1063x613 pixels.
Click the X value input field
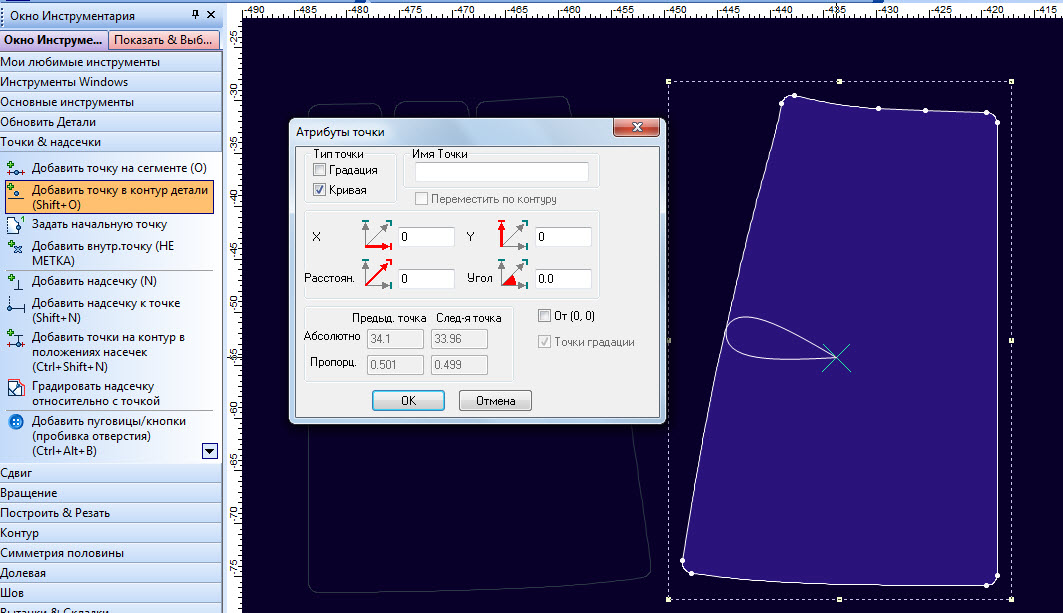pos(426,237)
